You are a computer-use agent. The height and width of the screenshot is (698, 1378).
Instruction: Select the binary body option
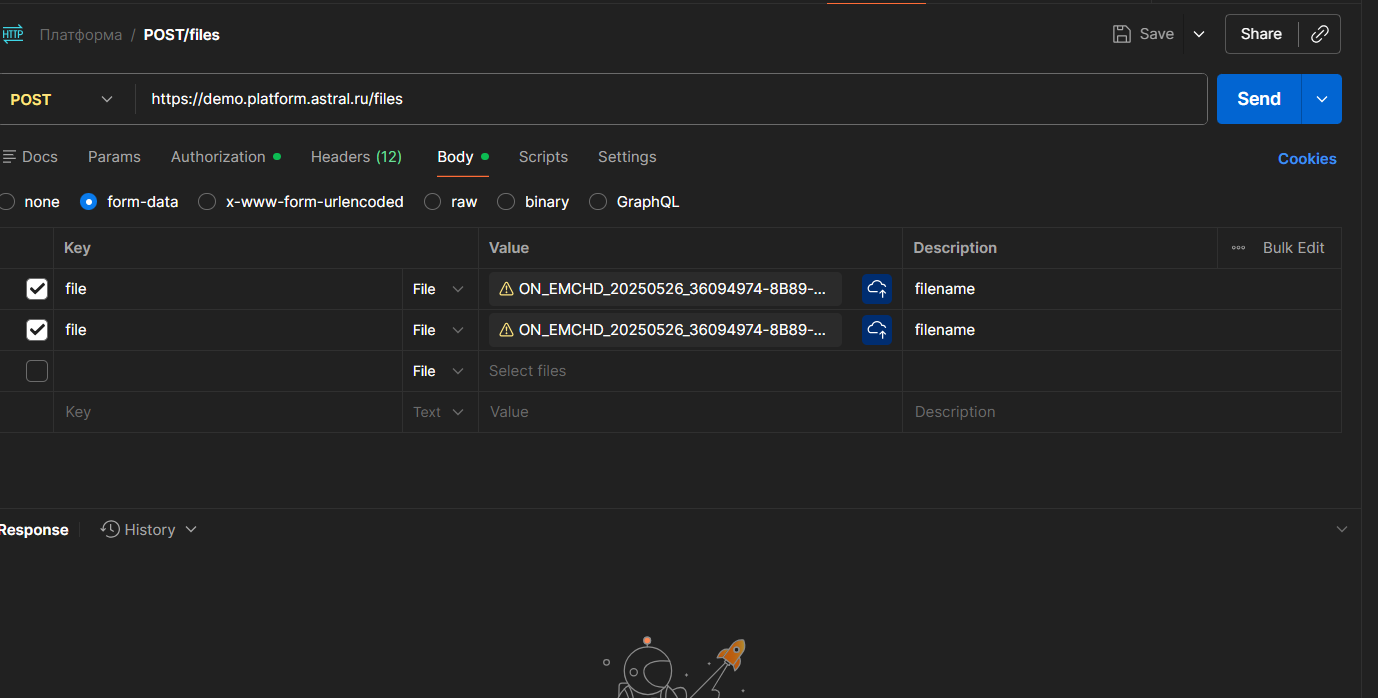[x=506, y=202]
